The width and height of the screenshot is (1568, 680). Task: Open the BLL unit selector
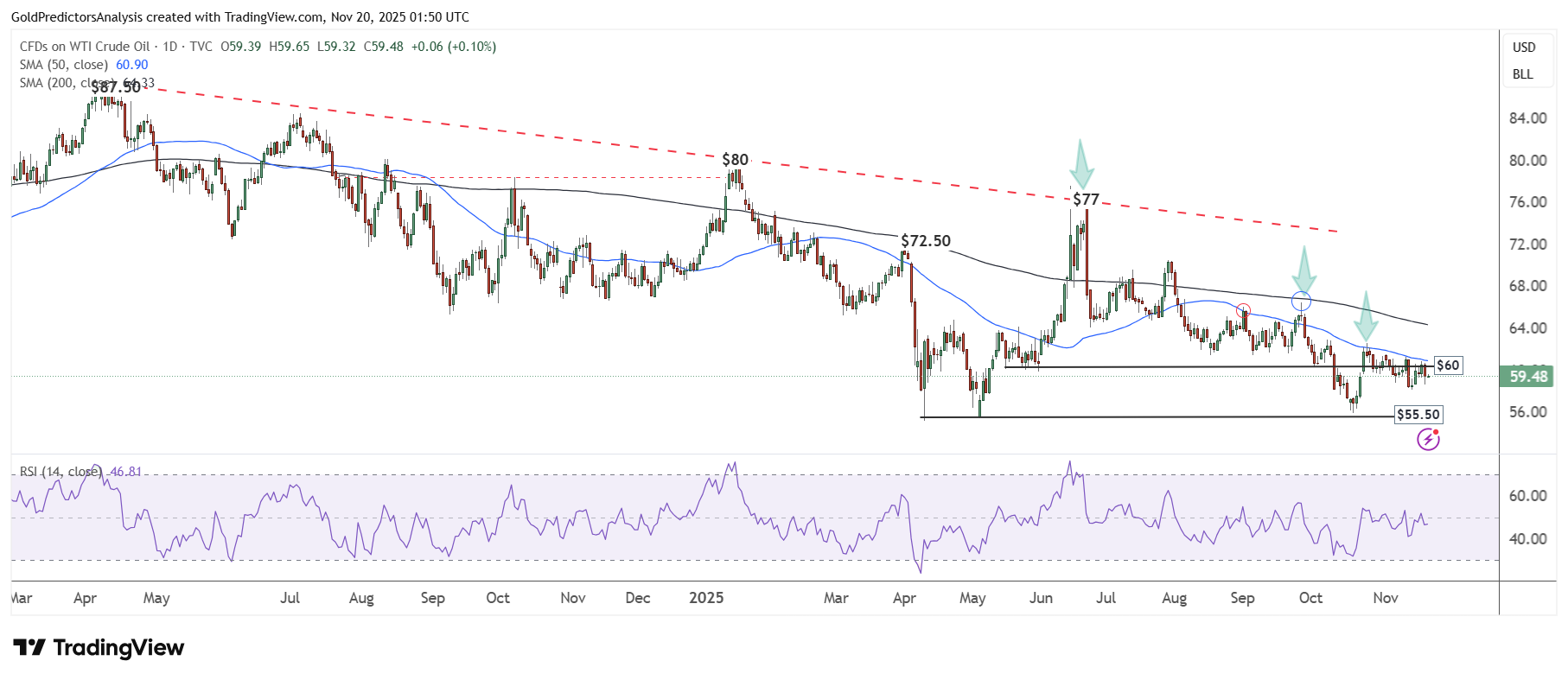pyautogui.click(x=1523, y=74)
